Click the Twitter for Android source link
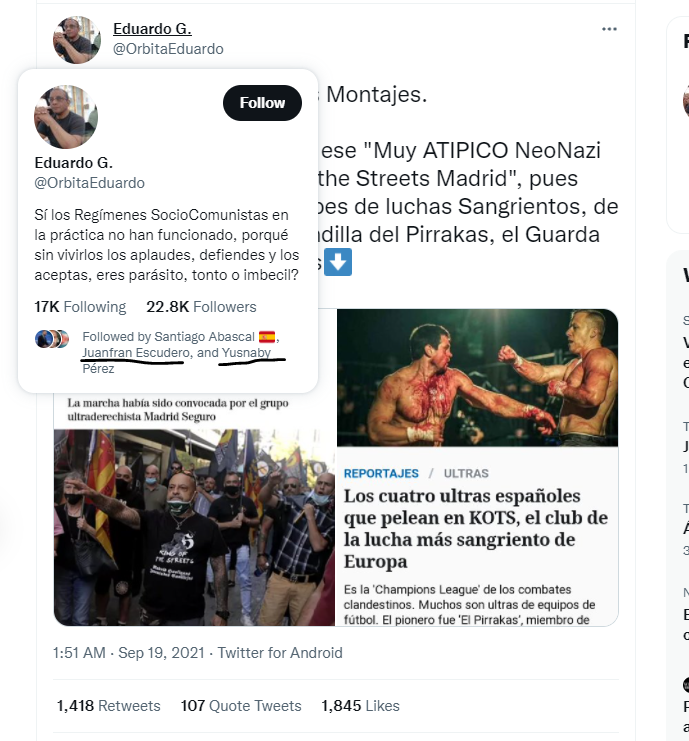This screenshot has height=741, width=689. [280, 653]
